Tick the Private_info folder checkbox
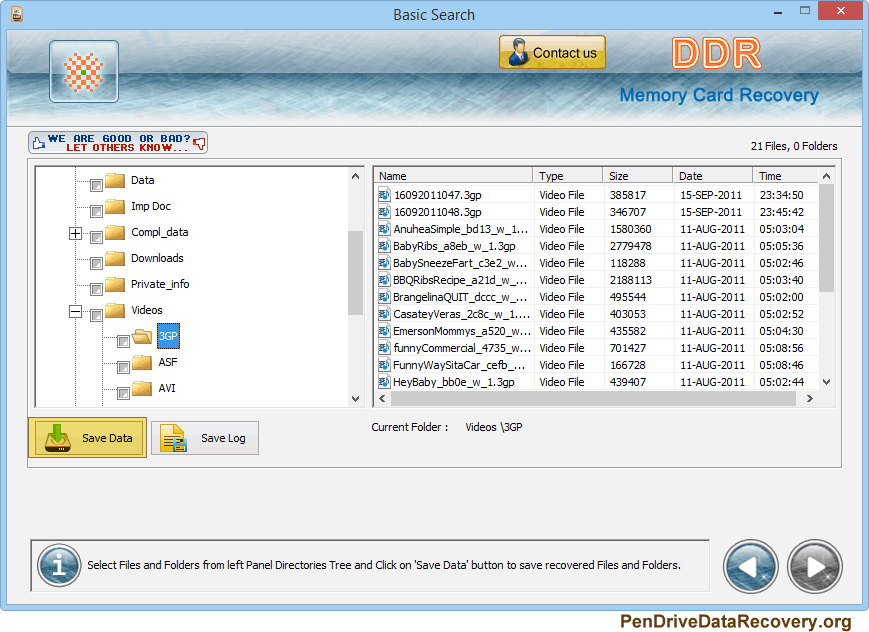869x632 pixels. [96, 289]
